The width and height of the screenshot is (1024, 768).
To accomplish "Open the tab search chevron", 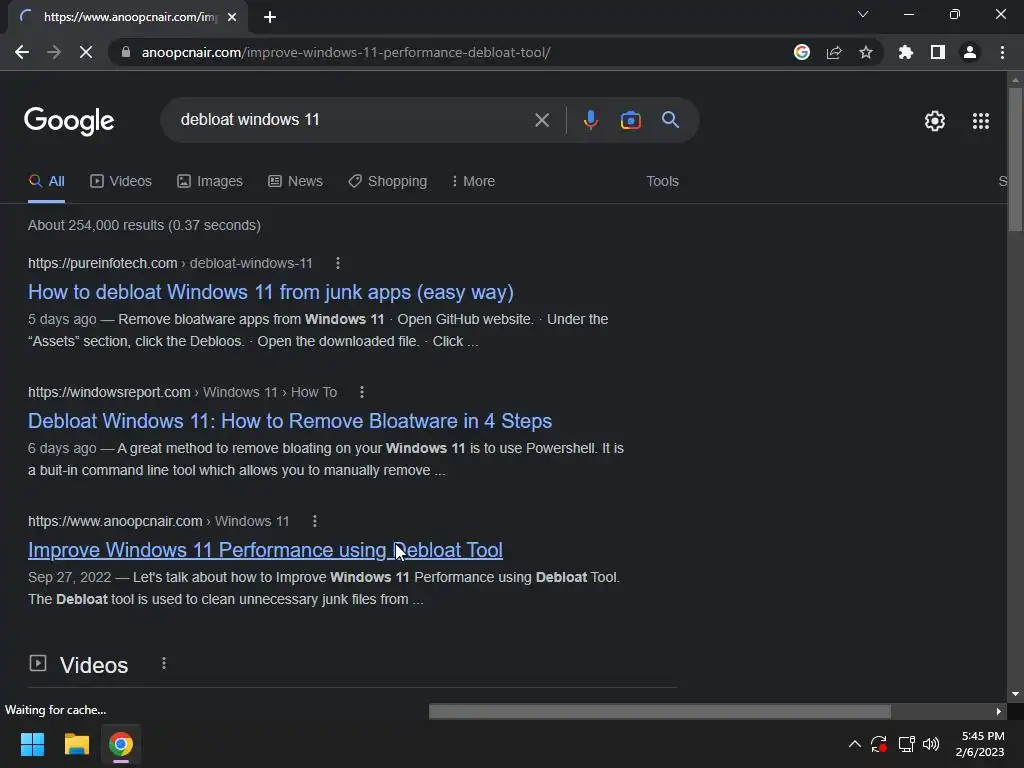I will coord(863,14).
